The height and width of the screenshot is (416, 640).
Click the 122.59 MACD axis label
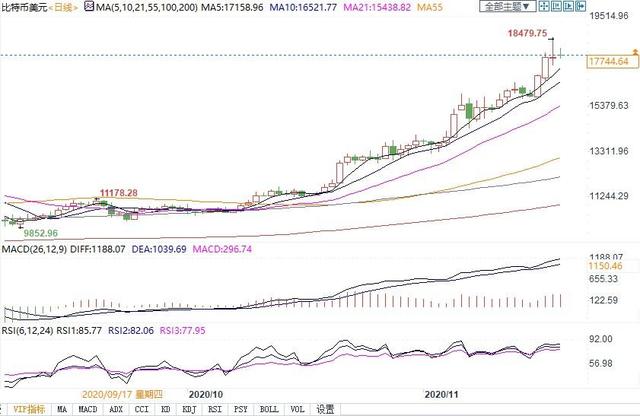(604, 300)
